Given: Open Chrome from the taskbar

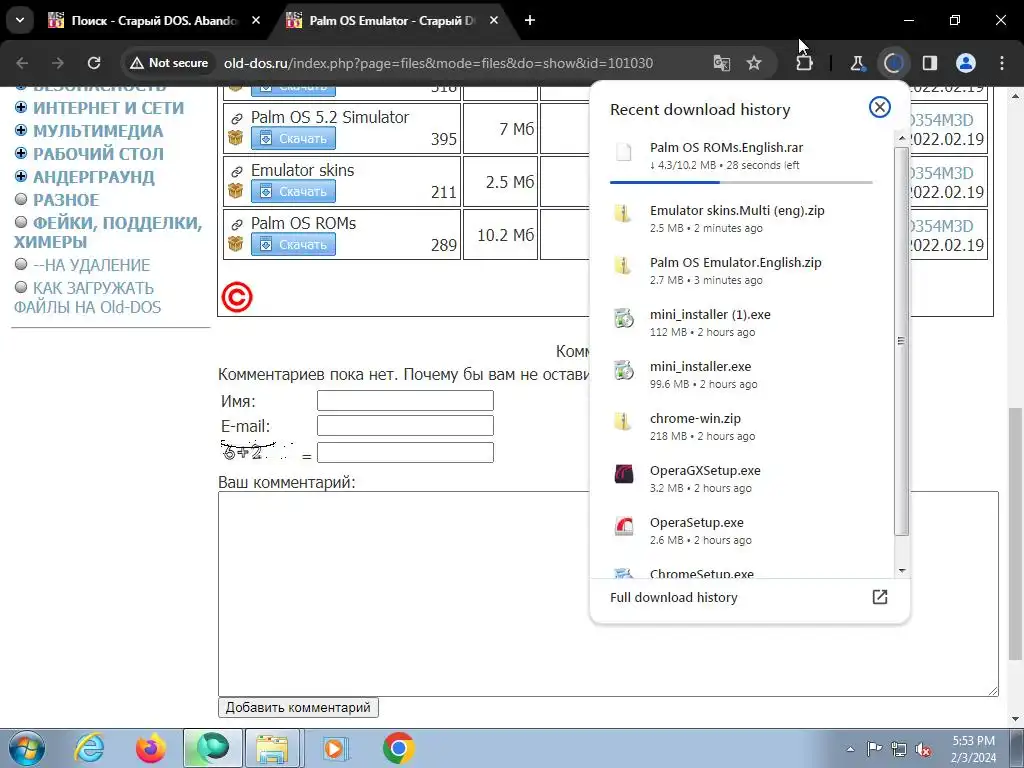Looking at the screenshot, I should 398,748.
